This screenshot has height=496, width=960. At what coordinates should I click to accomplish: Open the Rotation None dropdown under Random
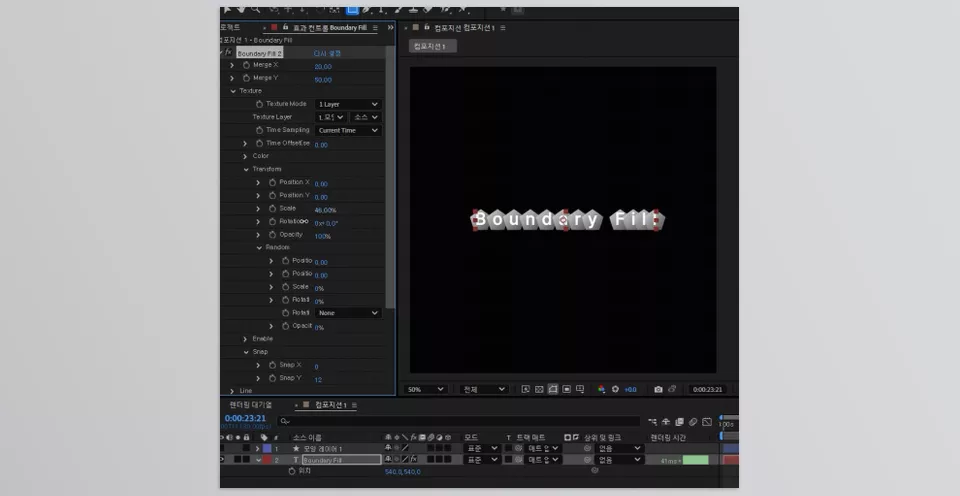point(348,313)
